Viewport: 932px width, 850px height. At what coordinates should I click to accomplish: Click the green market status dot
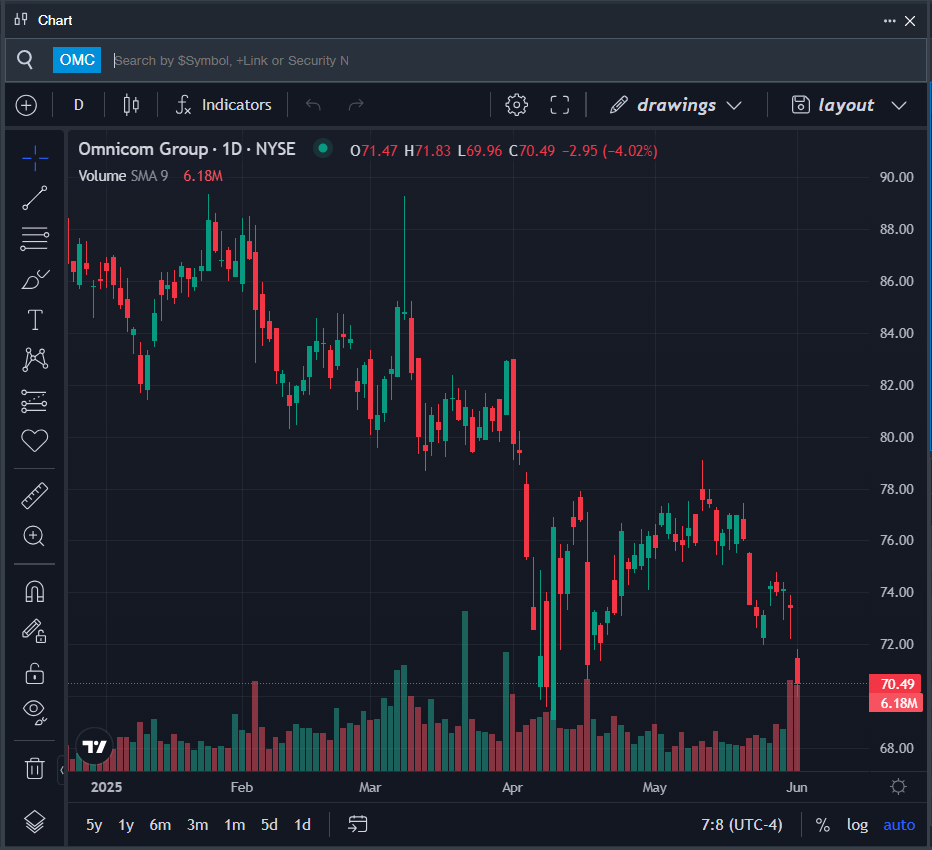pos(323,149)
